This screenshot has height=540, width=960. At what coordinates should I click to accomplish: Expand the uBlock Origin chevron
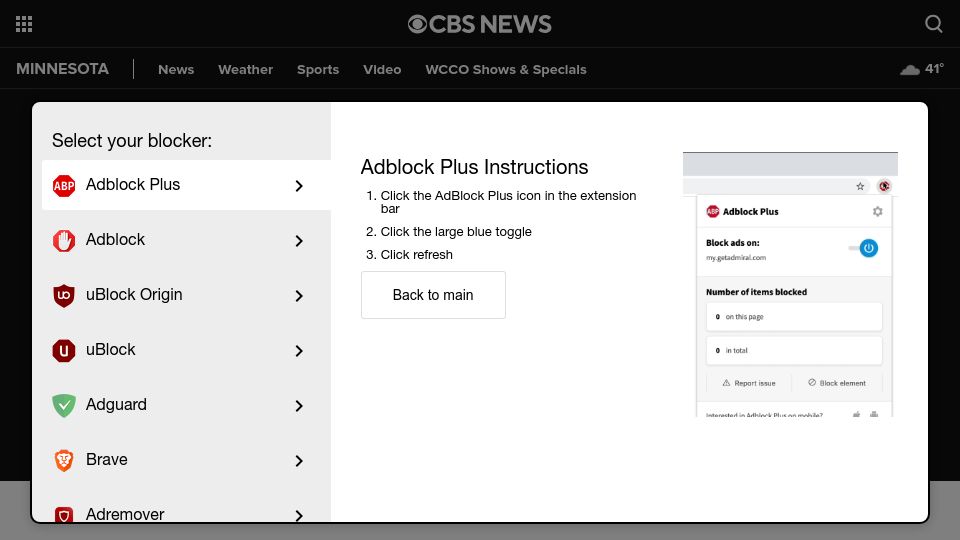pyautogui.click(x=299, y=296)
